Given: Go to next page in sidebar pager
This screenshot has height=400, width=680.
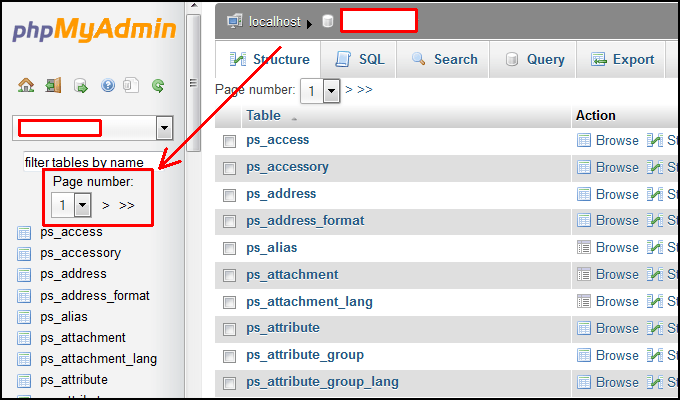Looking at the screenshot, I should click(x=105, y=205).
